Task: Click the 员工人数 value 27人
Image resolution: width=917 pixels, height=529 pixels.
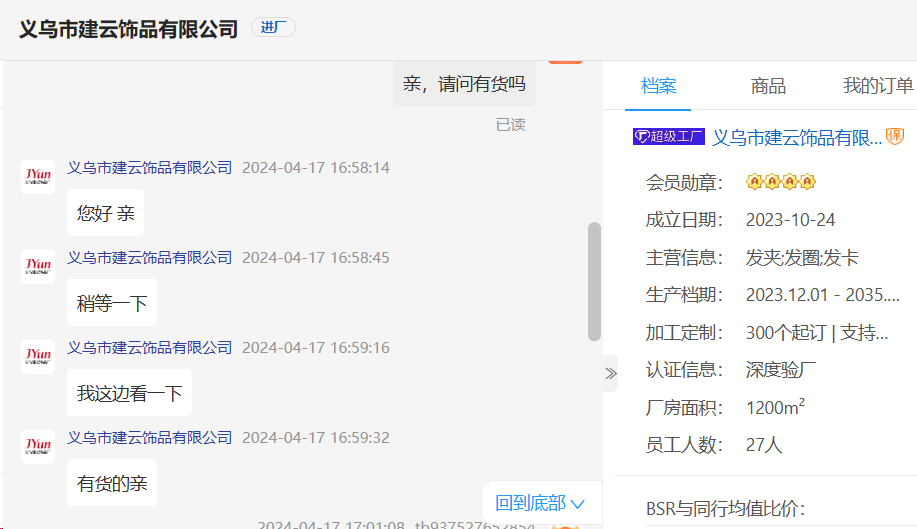Action: point(764,445)
